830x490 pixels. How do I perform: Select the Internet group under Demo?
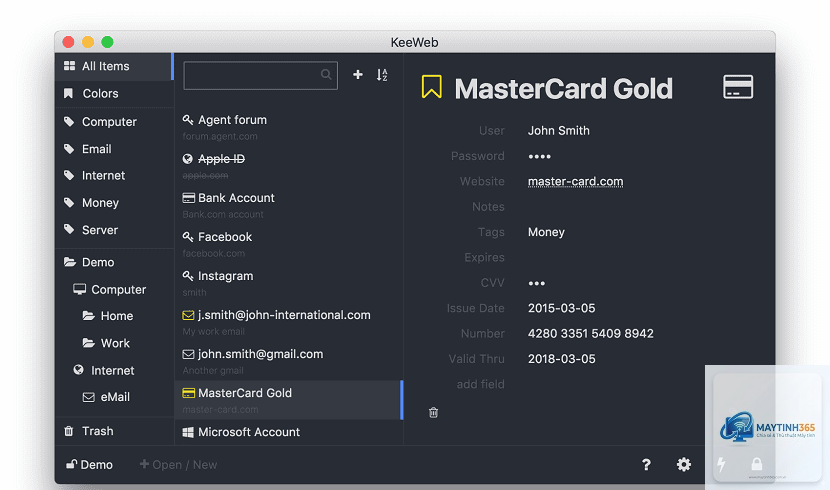(x=114, y=370)
